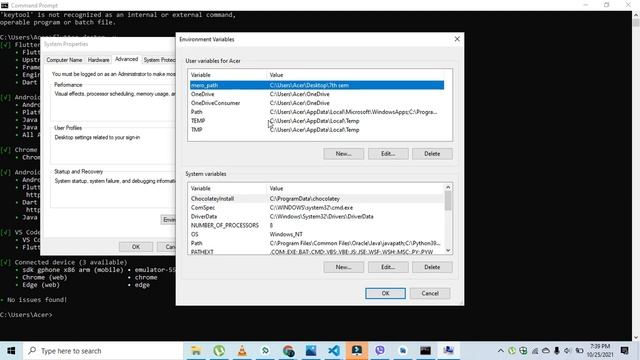The width and height of the screenshot is (640, 360).
Task: Select the PATHEXT system variable
Action: 317,251
